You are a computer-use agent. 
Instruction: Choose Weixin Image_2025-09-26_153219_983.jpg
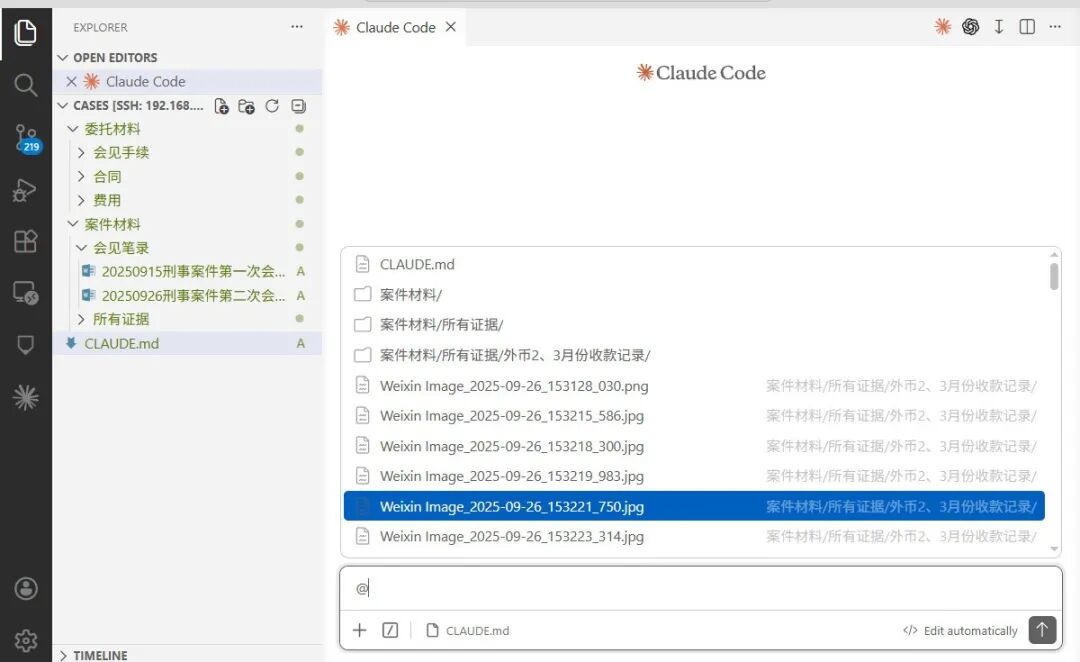(x=694, y=476)
